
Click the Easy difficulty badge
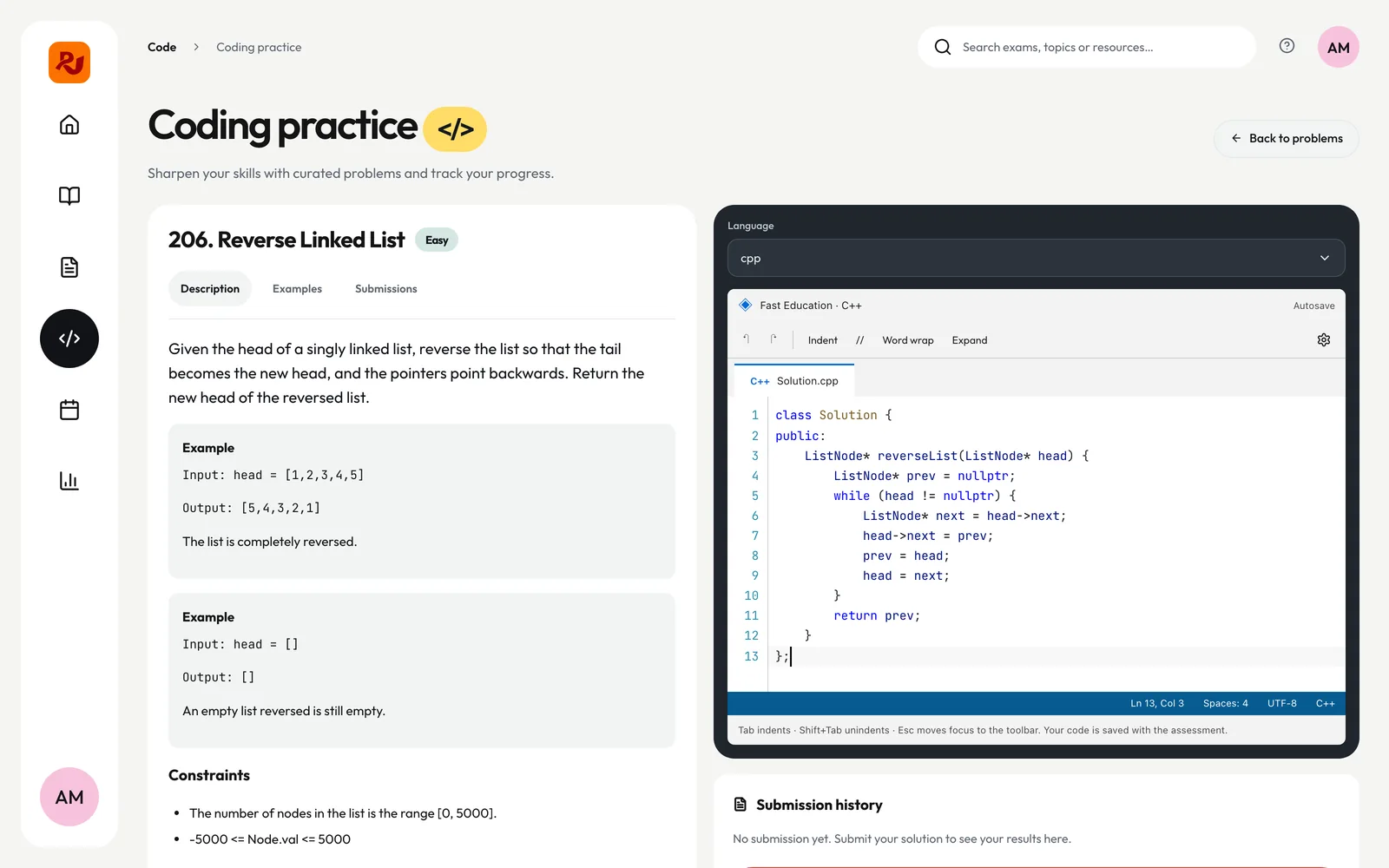coord(437,240)
